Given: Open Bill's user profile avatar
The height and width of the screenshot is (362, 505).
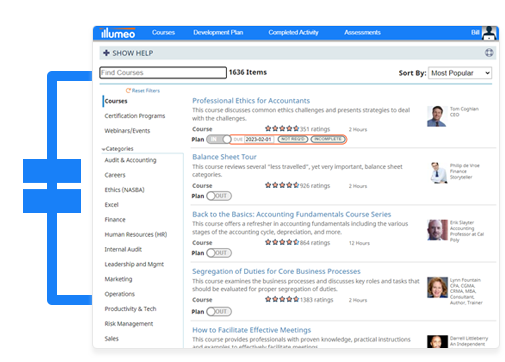Looking at the screenshot, I should pos(489,33).
